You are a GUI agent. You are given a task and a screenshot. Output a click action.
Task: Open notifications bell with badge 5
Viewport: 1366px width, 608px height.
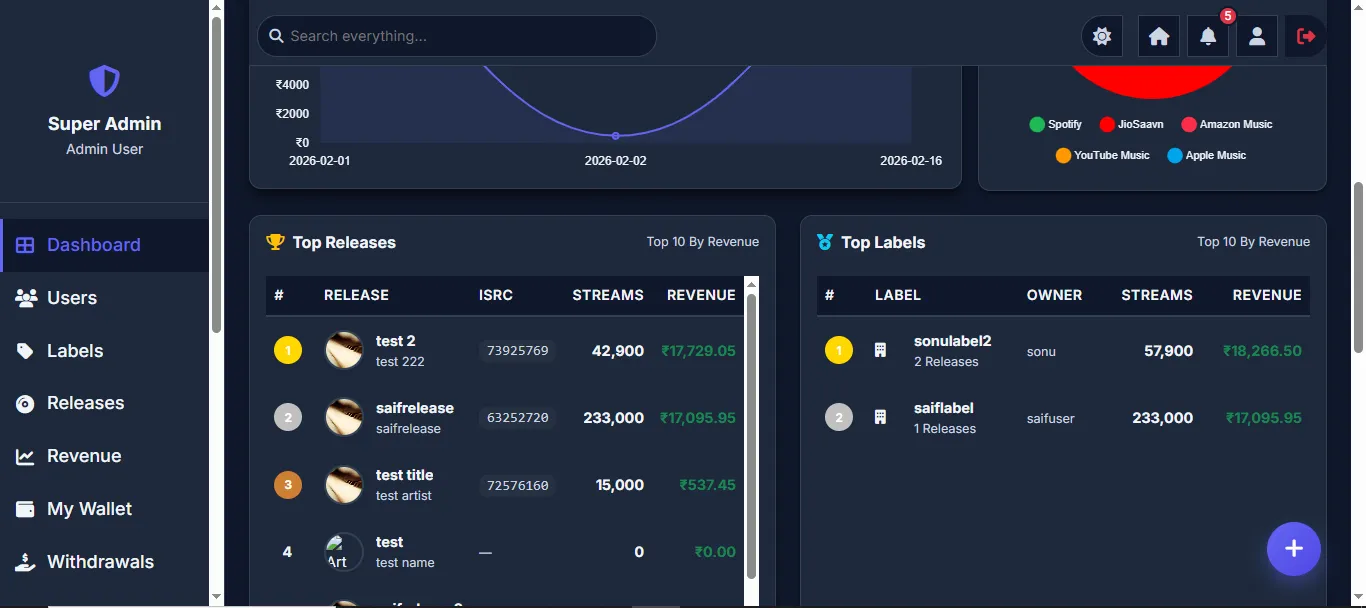(x=1208, y=37)
